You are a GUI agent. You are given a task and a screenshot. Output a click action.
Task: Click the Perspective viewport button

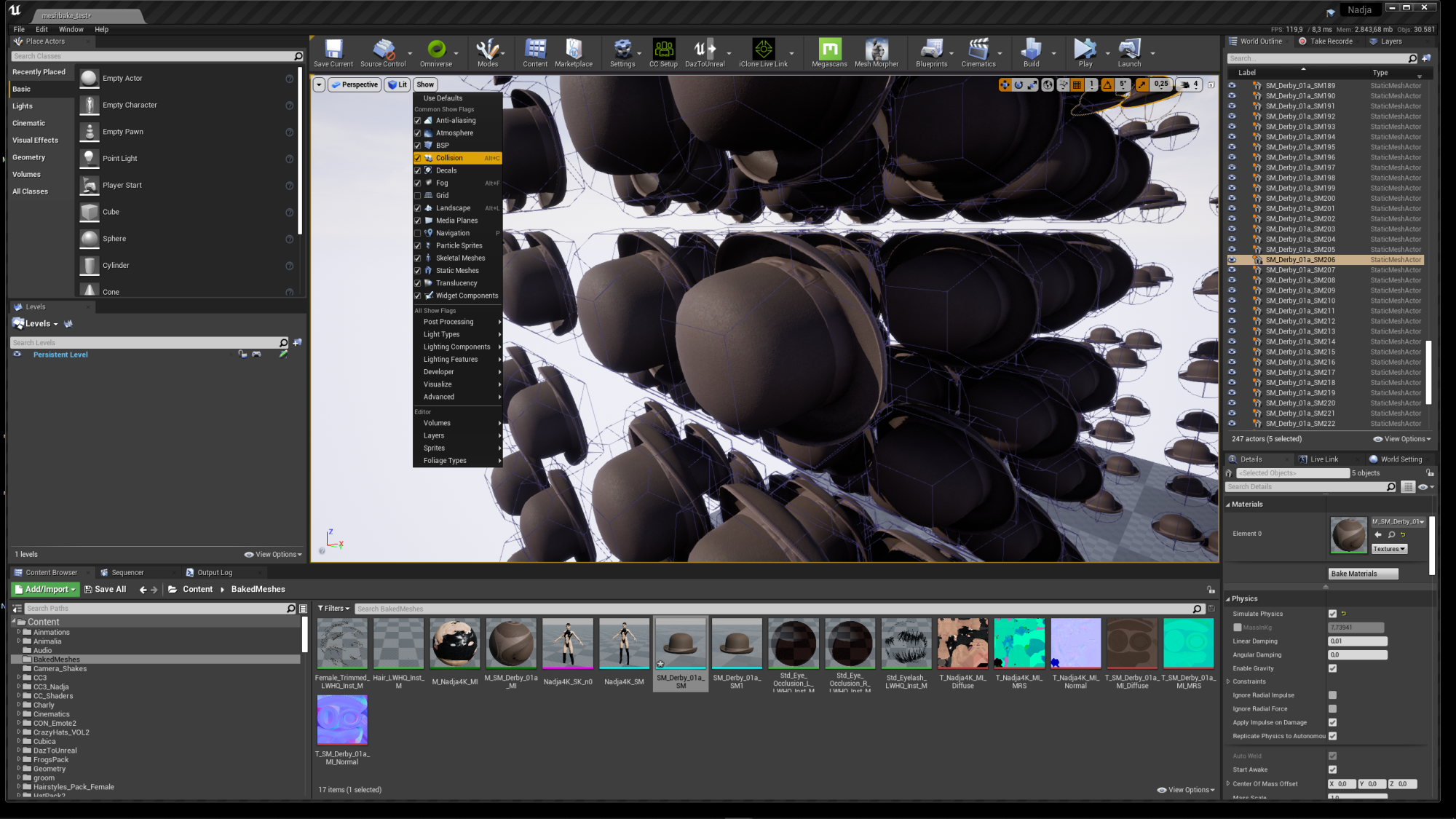point(354,84)
